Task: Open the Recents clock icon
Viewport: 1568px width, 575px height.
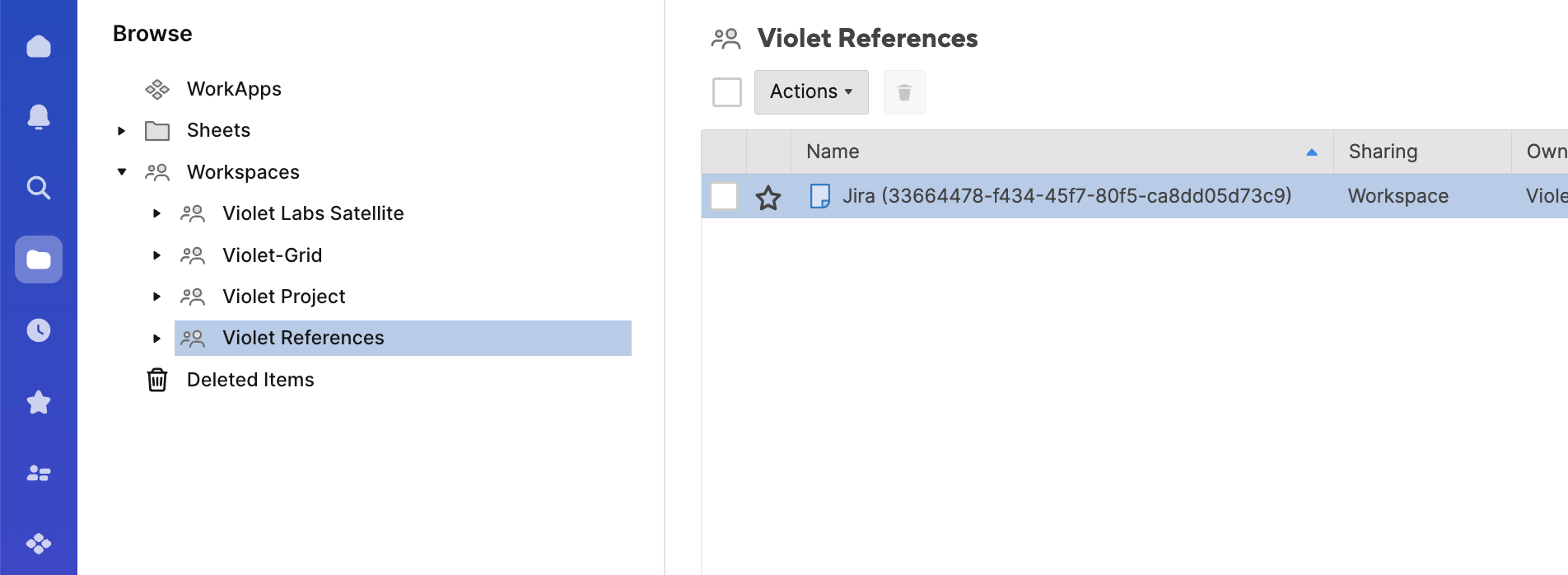Action: 39,330
